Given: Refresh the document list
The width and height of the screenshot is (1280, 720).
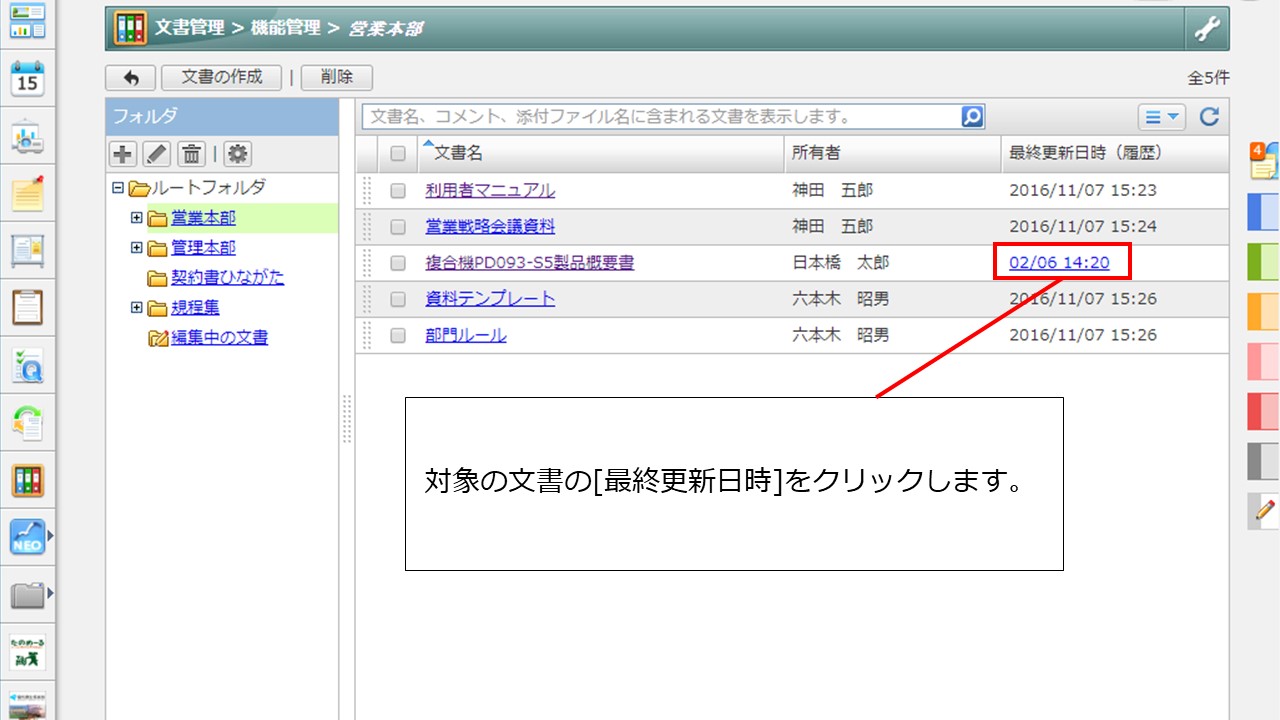Looking at the screenshot, I should click(x=1209, y=117).
